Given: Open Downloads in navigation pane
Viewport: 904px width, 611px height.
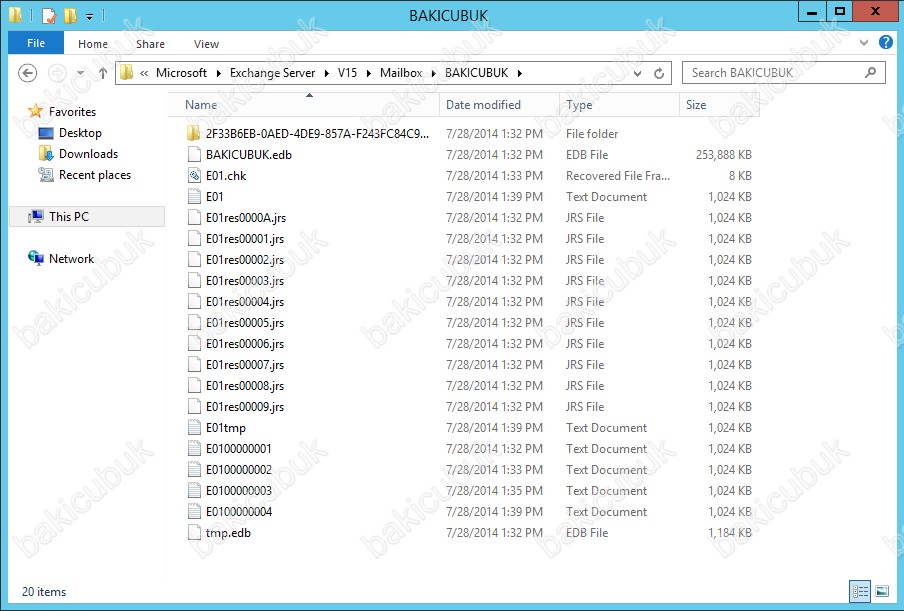Looking at the screenshot, I should point(88,154).
